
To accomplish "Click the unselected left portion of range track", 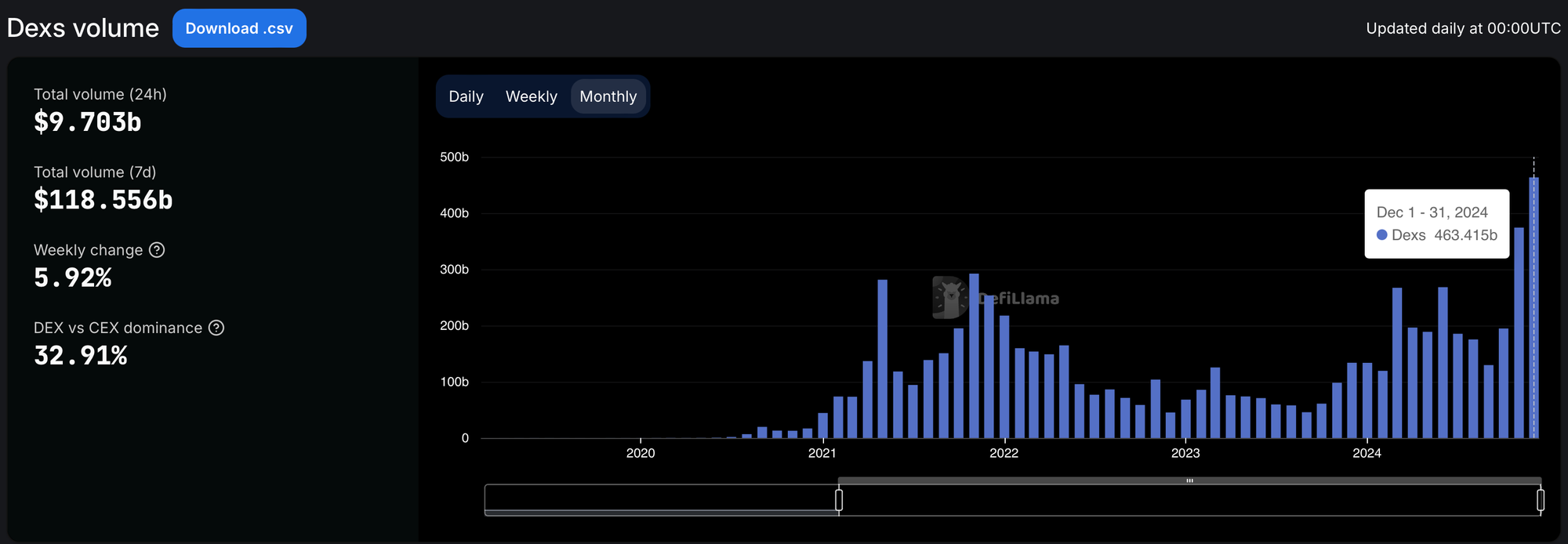I will pyautogui.click(x=661, y=500).
